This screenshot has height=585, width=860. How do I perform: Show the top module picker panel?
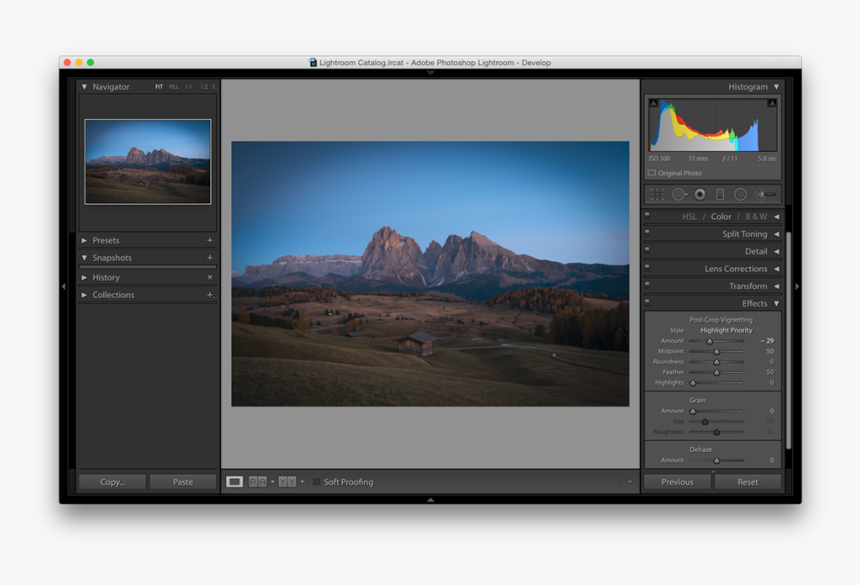tap(431, 73)
